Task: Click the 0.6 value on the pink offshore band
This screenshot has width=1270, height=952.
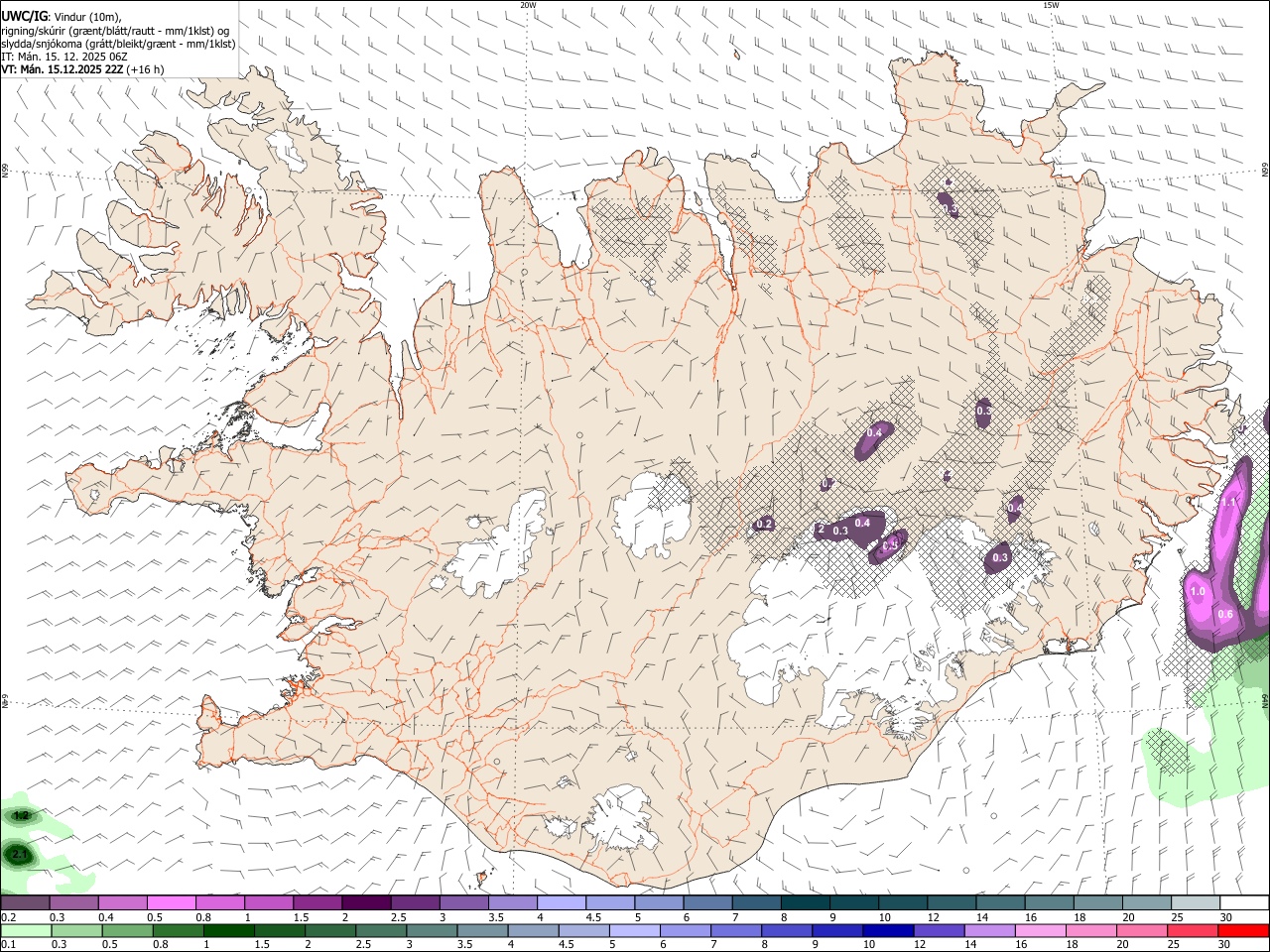Action: [1225, 615]
